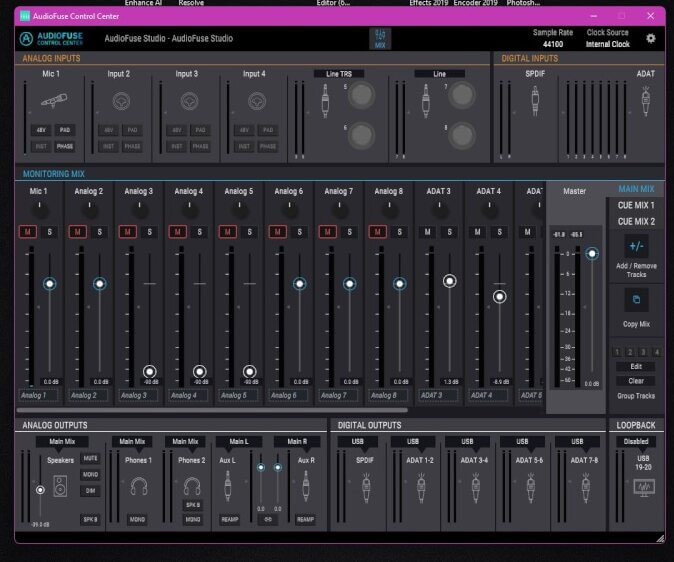Click the Mic 1 pan knob
Image resolution: width=674 pixels, height=562 pixels.
pyautogui.click(x=40, y=209)
